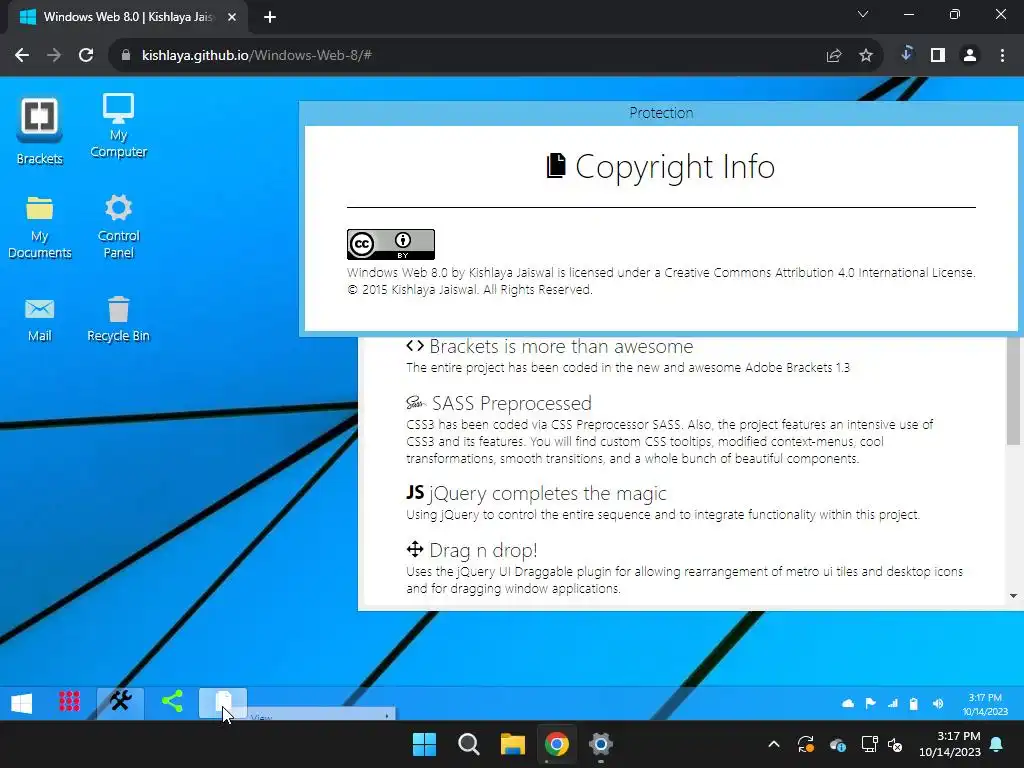1024x768 pixels.
Task: Click the 'Drag n drop!' heading
Action: pos(472,550)
